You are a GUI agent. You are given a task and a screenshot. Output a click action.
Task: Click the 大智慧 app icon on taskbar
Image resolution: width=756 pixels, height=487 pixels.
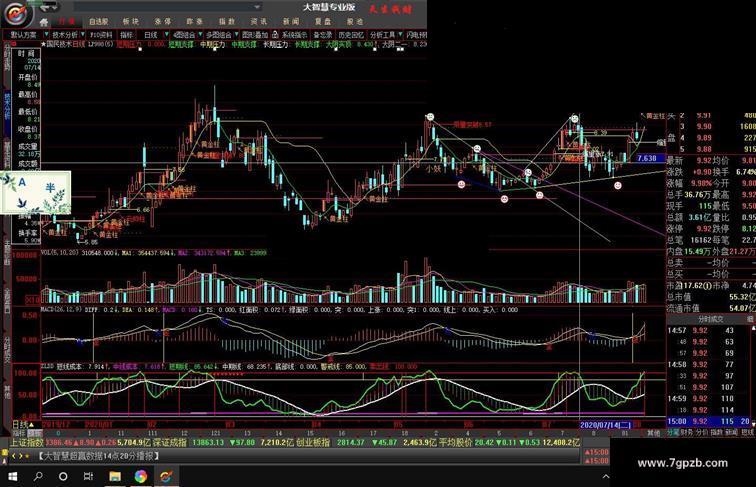tap(166, 476)
